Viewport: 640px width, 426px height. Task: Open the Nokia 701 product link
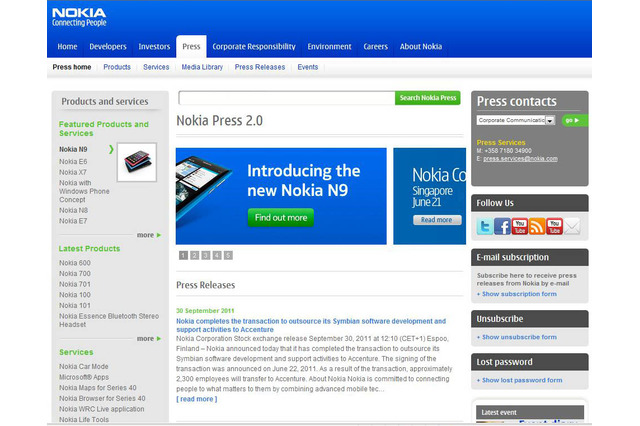(x=75, y=284)
